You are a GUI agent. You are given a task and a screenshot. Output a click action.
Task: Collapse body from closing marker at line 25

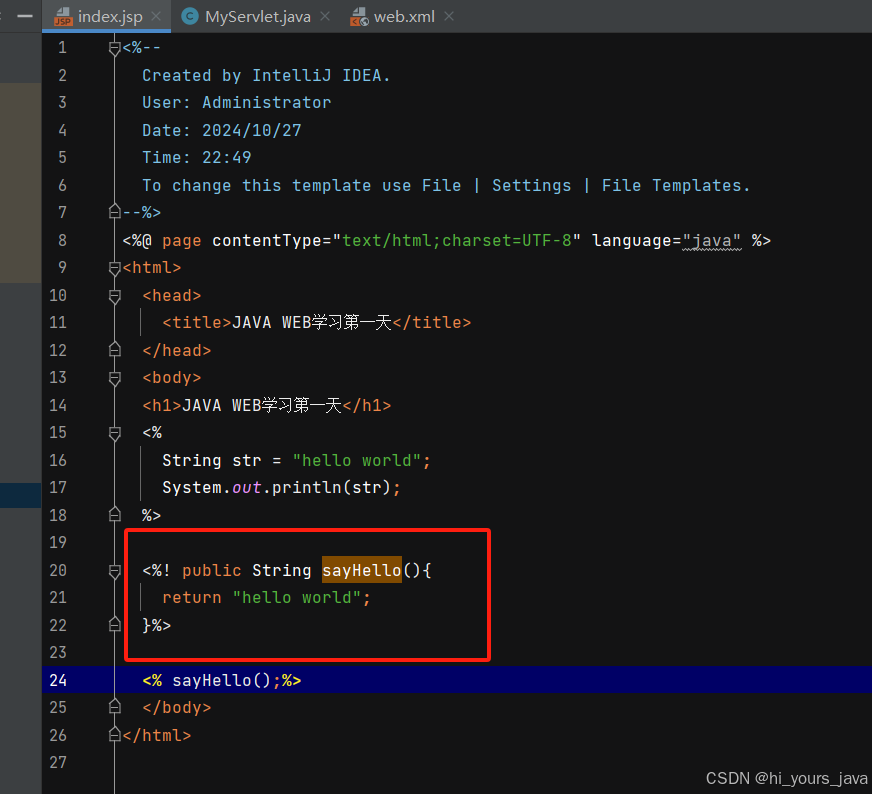(115, 707)
